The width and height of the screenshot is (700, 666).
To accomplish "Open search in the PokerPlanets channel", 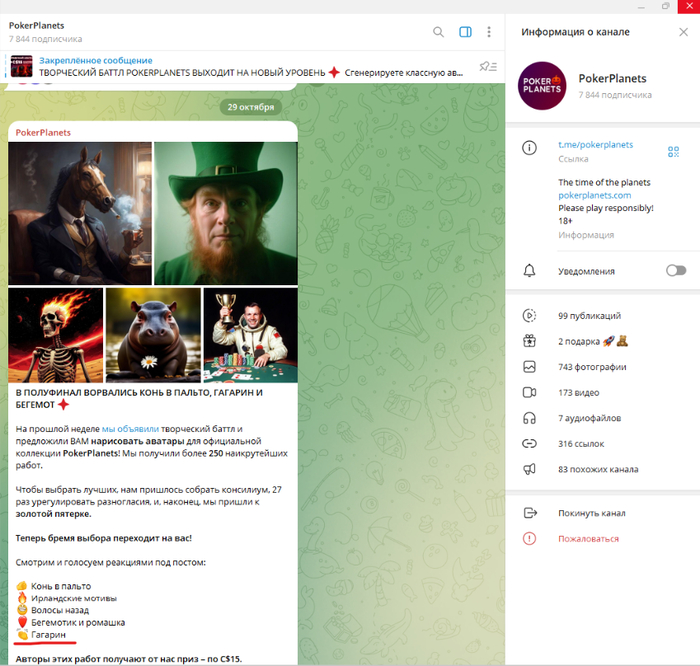I will [x=438, y=32].
